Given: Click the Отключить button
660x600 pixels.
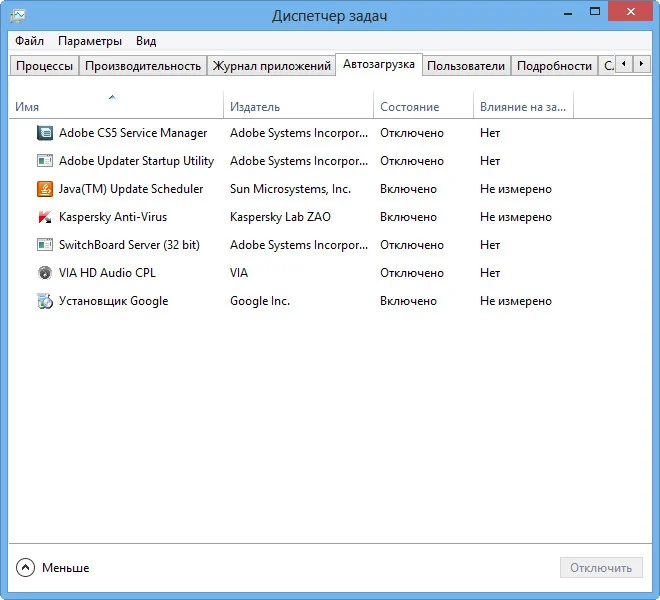Looking at the screenshot, I should click(601, 568).
